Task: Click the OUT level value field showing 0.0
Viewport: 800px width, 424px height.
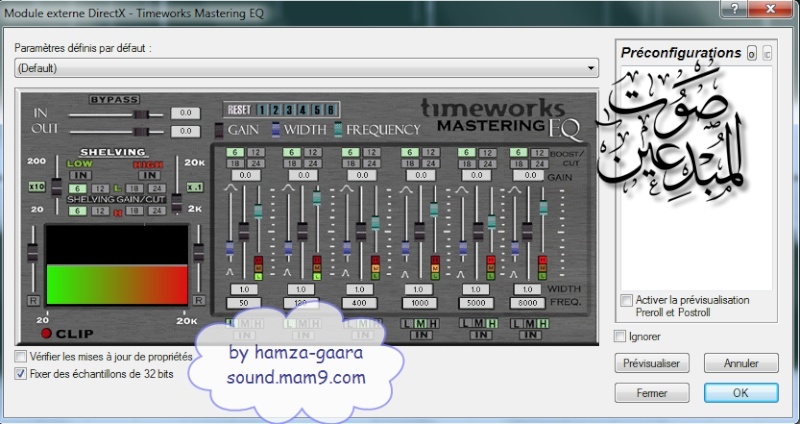Action: pos(186,131)
